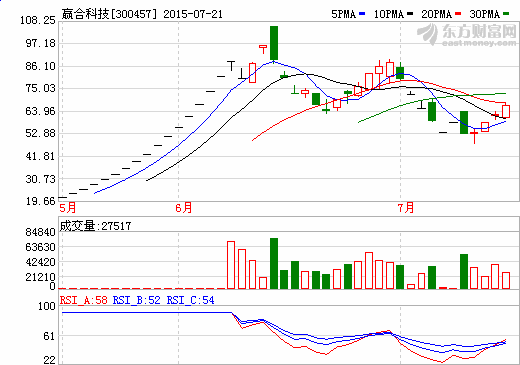
Task: Click the 42420 volume axis label
Action: point(40,262)
